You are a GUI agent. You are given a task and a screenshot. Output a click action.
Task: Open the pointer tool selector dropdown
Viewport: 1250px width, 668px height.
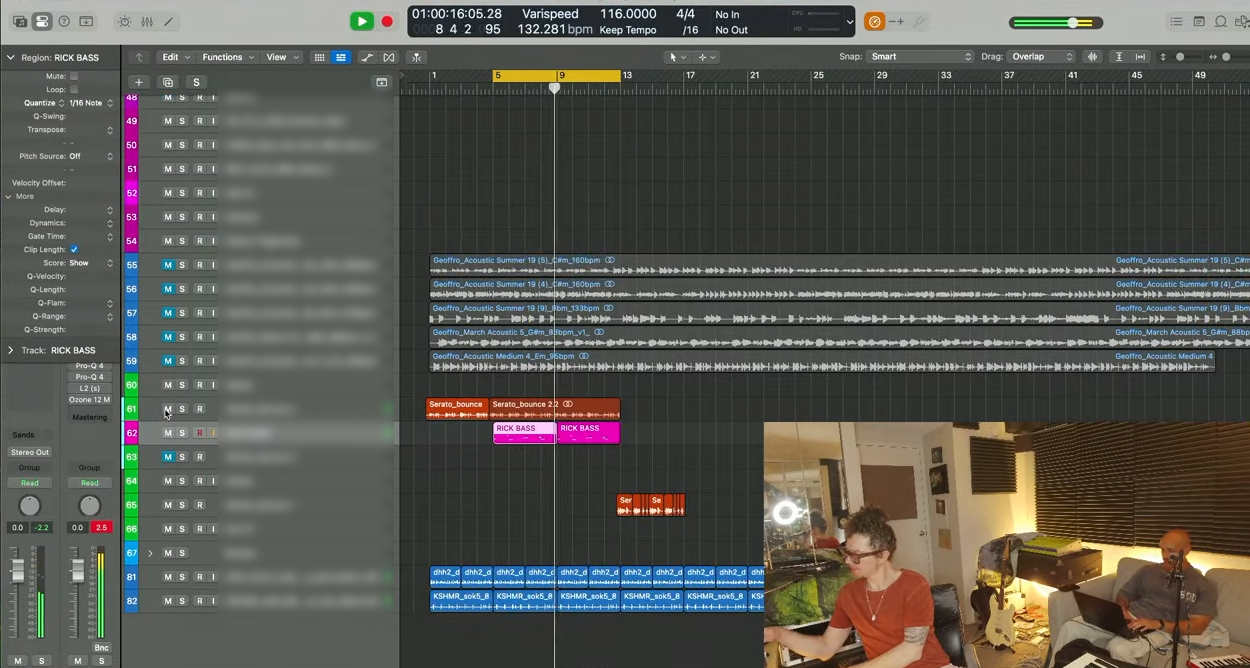[677, 57]
